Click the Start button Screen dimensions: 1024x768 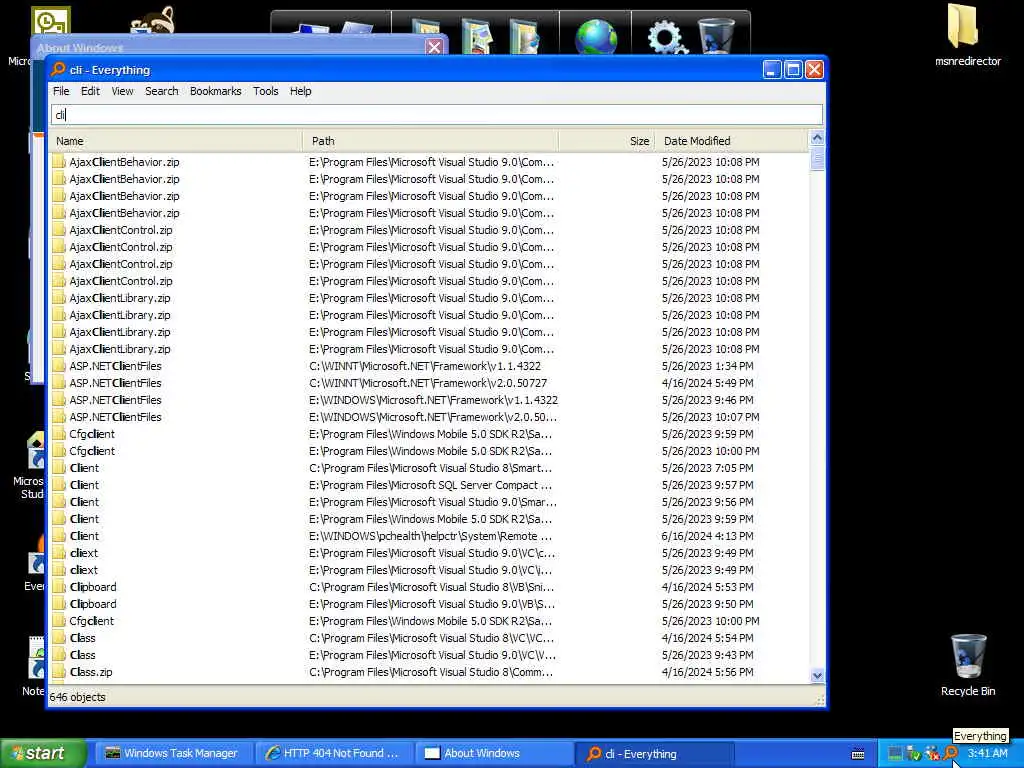click(x=43, y=754)
